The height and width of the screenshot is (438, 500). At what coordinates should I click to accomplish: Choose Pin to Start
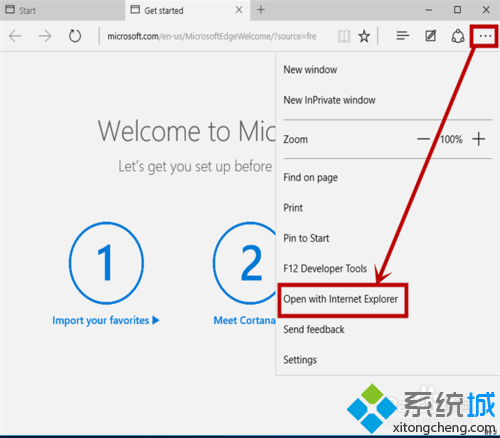(x=306, y=238)
